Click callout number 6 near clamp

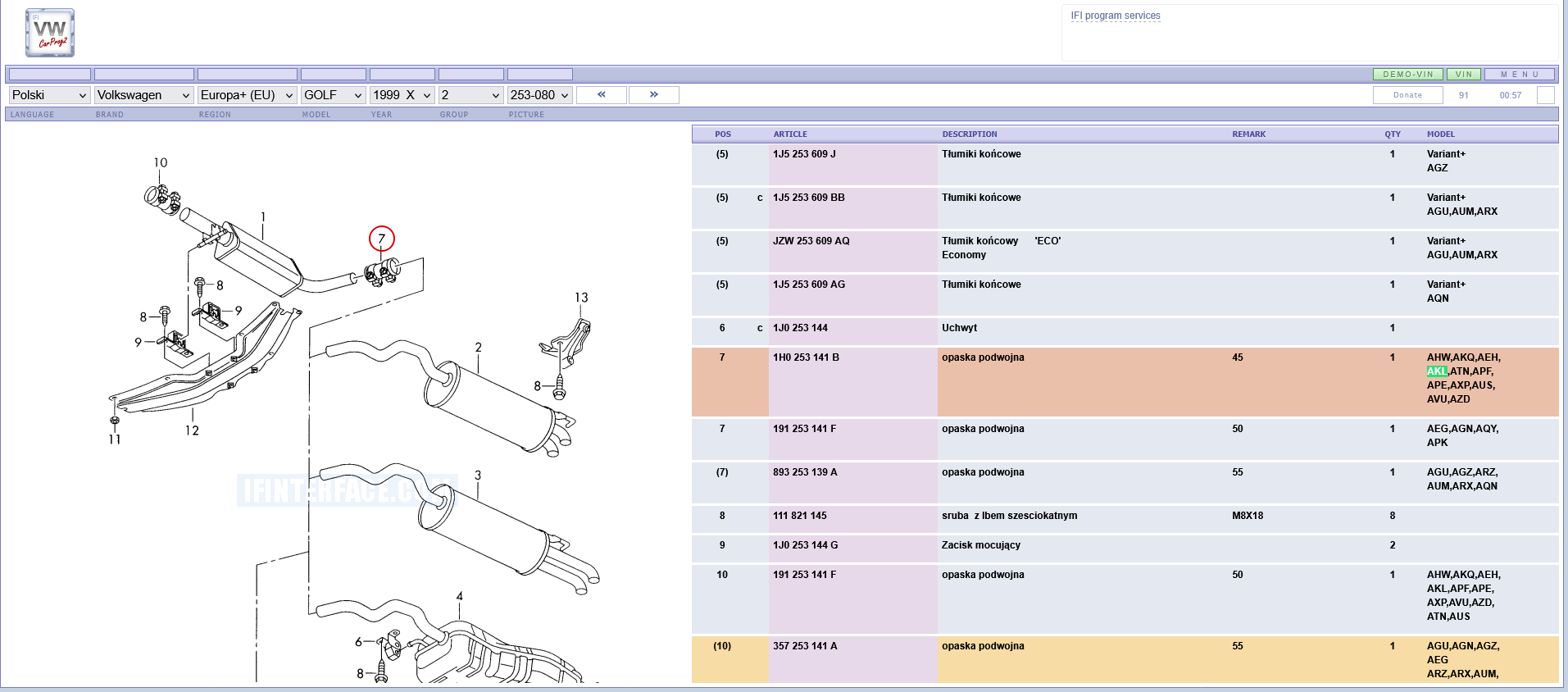[x=358, y=642]
